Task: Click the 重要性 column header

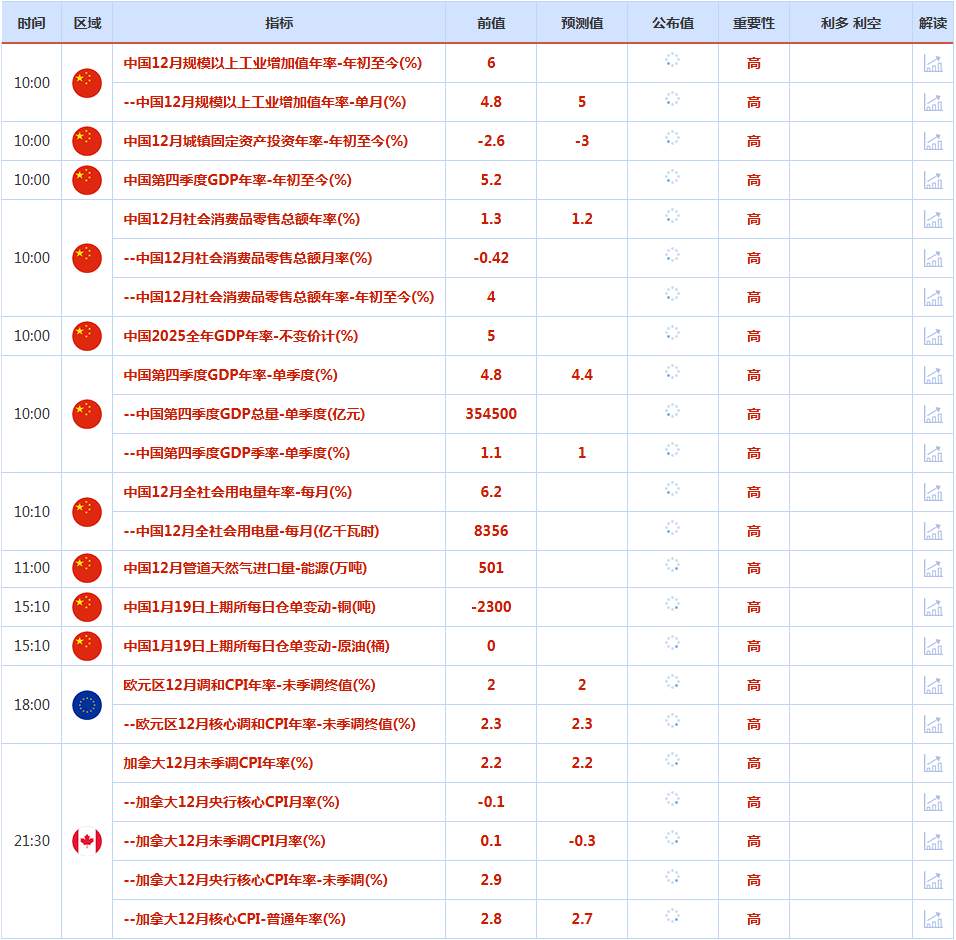Action: click(x=754, y=22)
